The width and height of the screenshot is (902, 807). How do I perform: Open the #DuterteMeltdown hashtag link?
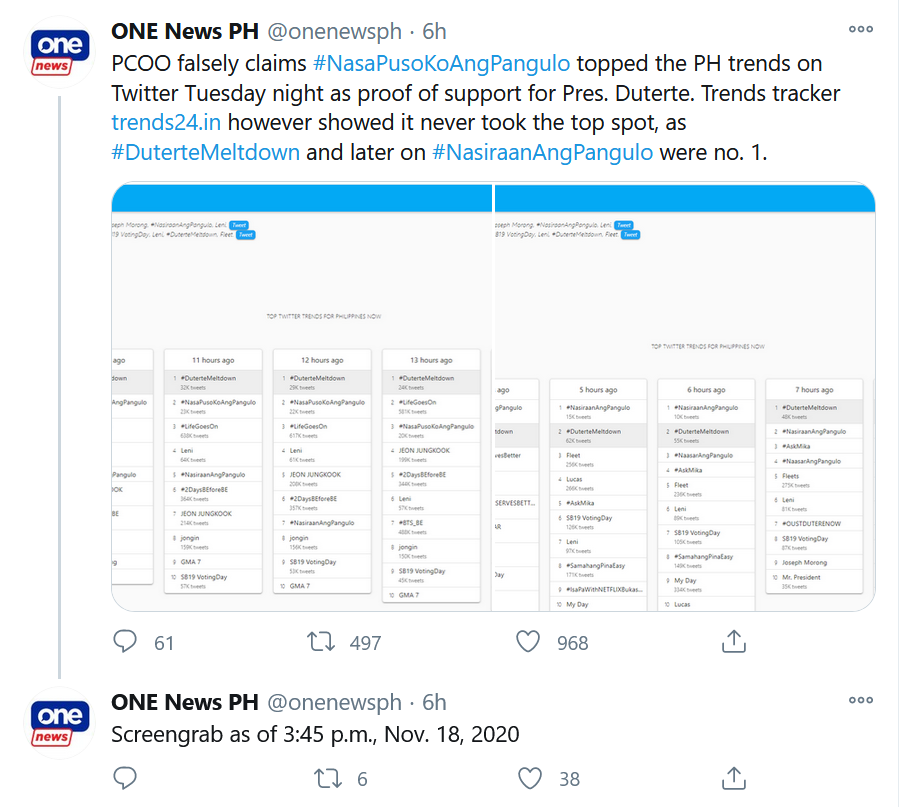tap(205, 152)
